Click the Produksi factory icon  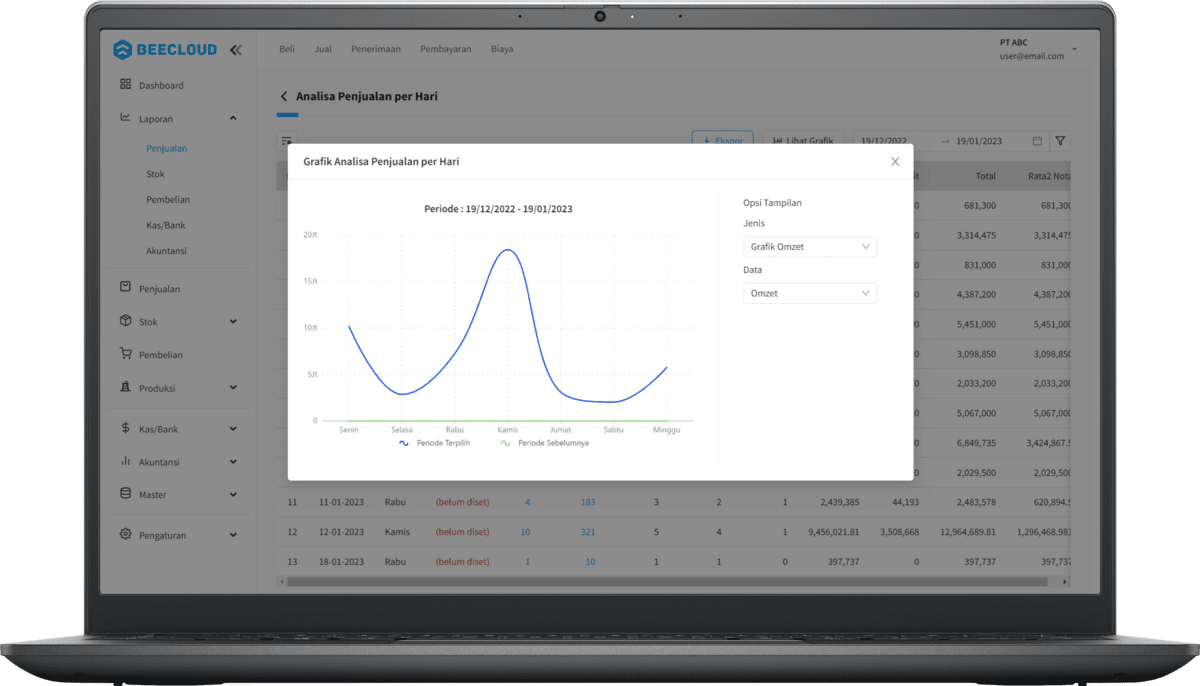(125, 387)
